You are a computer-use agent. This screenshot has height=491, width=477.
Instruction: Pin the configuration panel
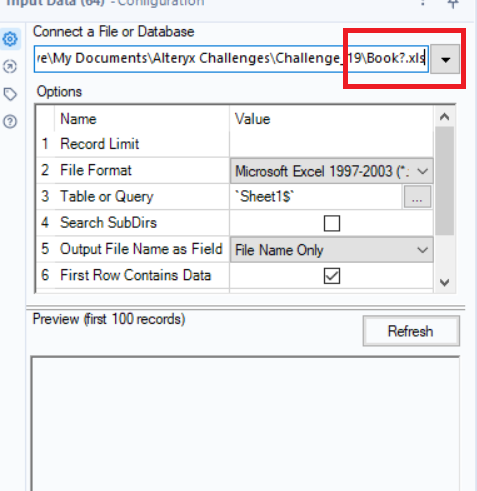coord(453,3)
